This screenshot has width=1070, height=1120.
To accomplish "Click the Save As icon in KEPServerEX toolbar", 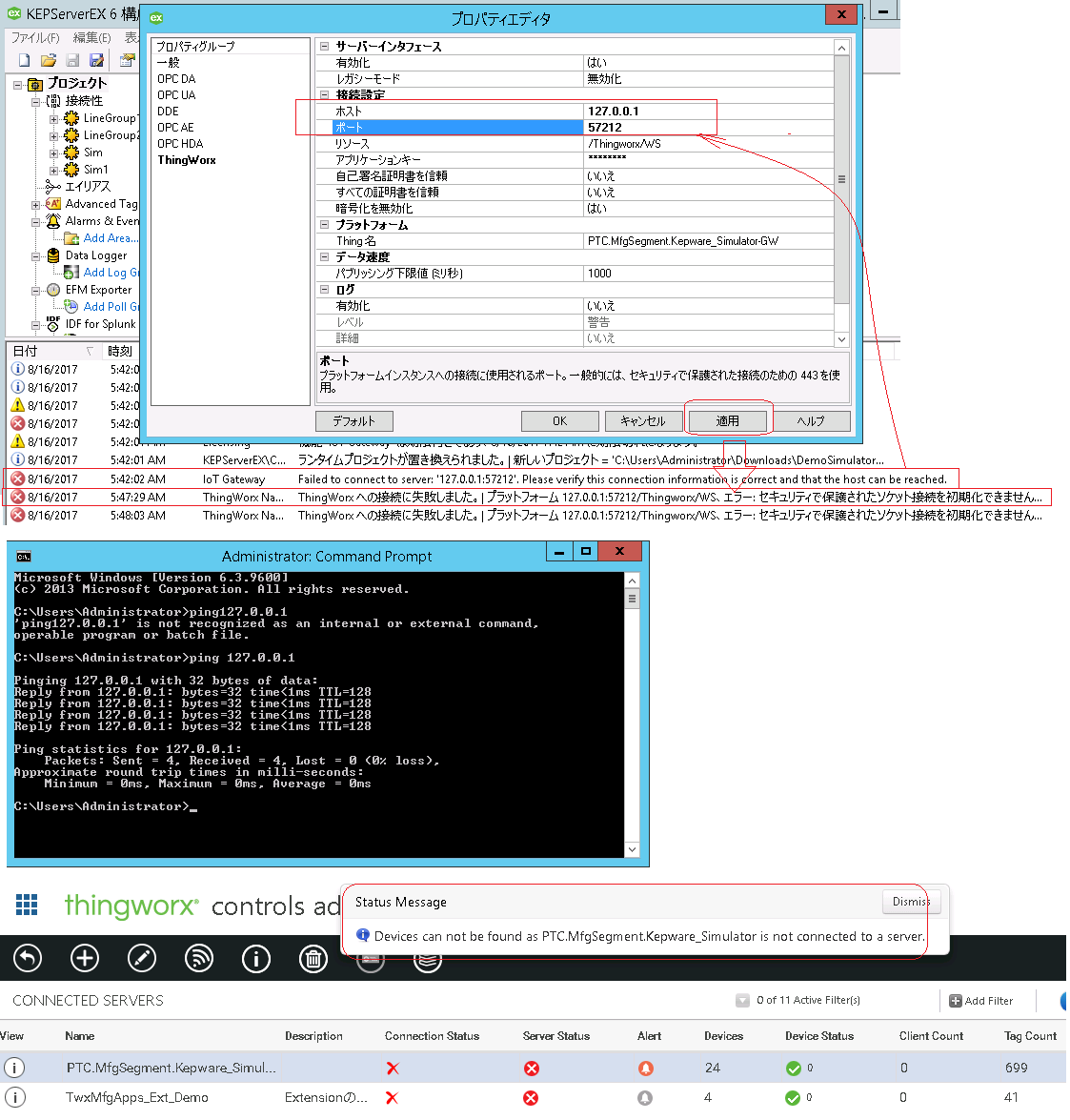I will coord(96,60).
